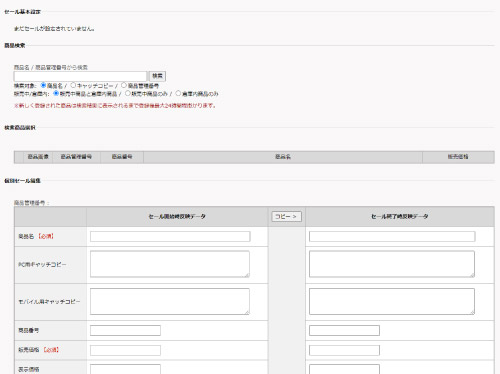Click the 商品名 column header in results table
This screenshot has height=374, width=500.
click(x=283, y=157)
